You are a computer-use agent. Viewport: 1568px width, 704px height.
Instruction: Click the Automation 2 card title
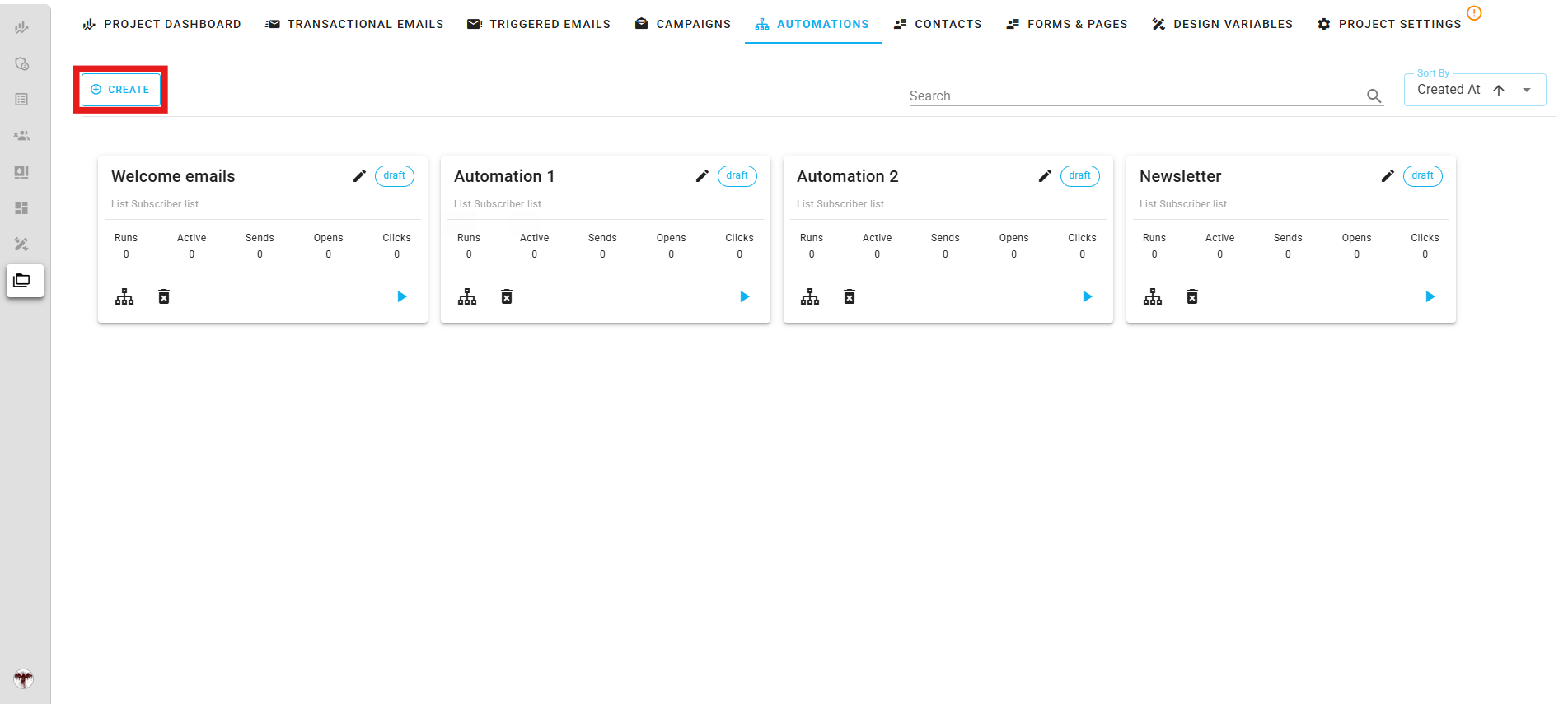tap(847, 176)
